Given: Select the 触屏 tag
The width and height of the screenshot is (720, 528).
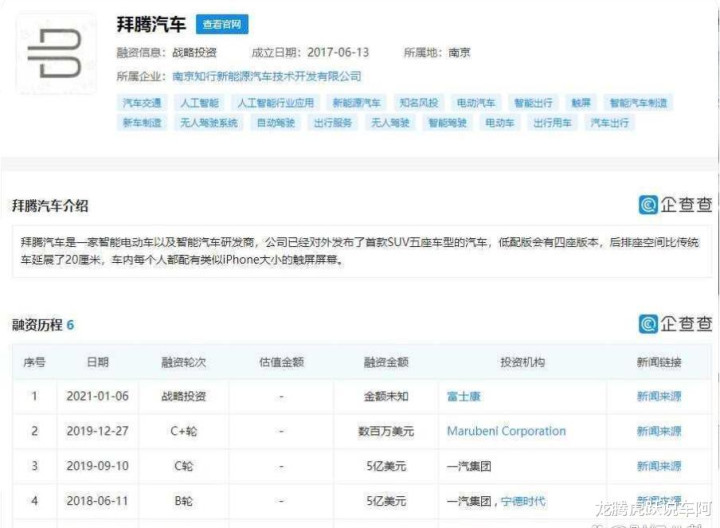Looking at the screenshot, I should 581,103.
